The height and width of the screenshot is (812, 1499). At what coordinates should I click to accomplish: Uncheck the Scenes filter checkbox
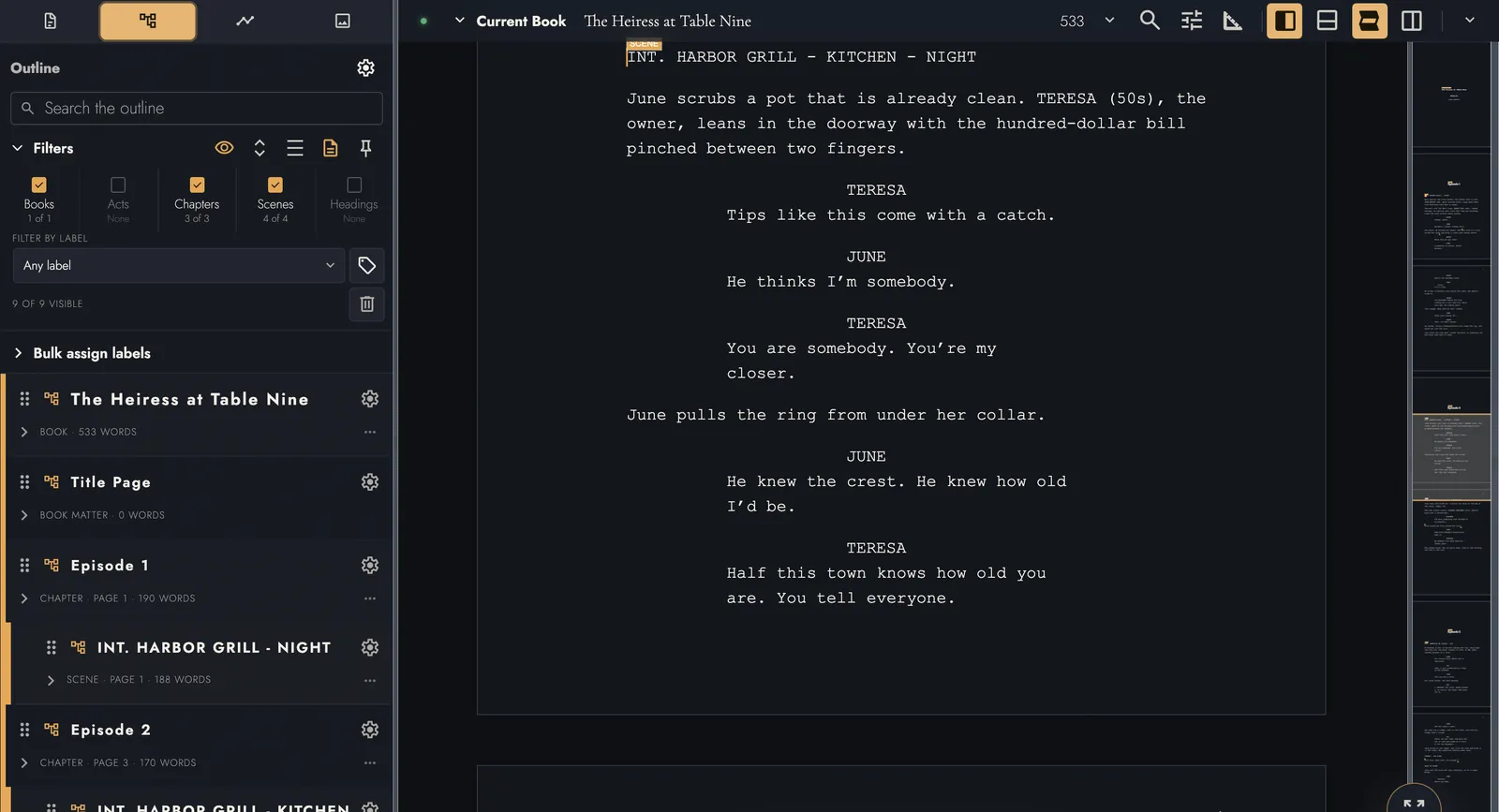275,185
